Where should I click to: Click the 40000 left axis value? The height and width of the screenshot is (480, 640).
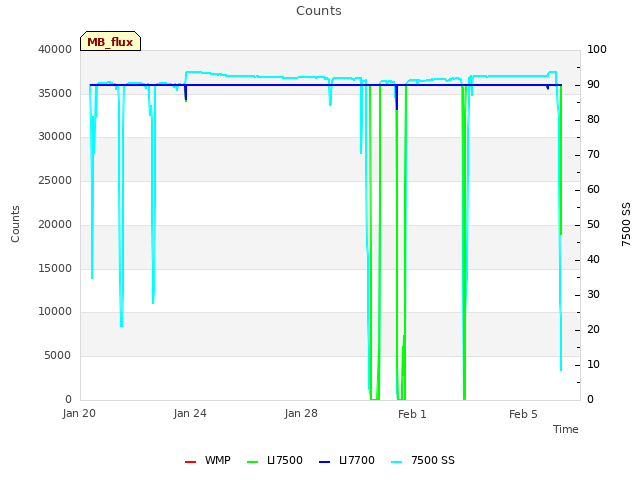pos(55,49)
